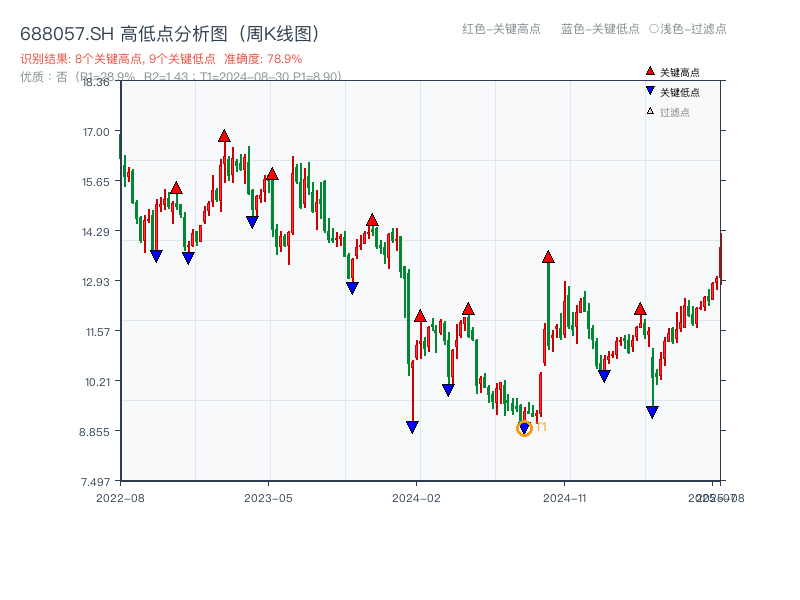The image size is (800, 600).
Task: Click the 蓝色-关键低点 legend text
Action: (600, 29)
